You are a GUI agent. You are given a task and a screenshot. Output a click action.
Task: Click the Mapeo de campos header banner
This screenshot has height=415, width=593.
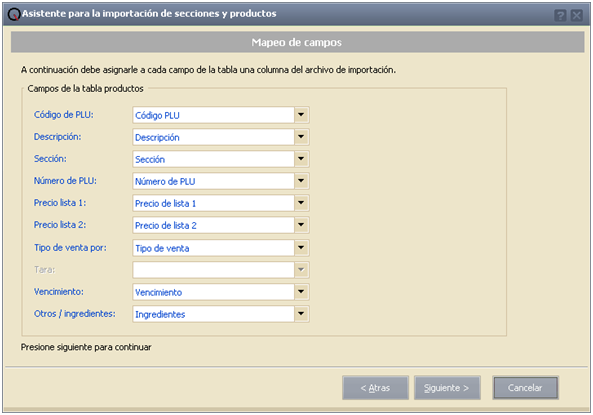pyautogui.click(x=297, y=42)
